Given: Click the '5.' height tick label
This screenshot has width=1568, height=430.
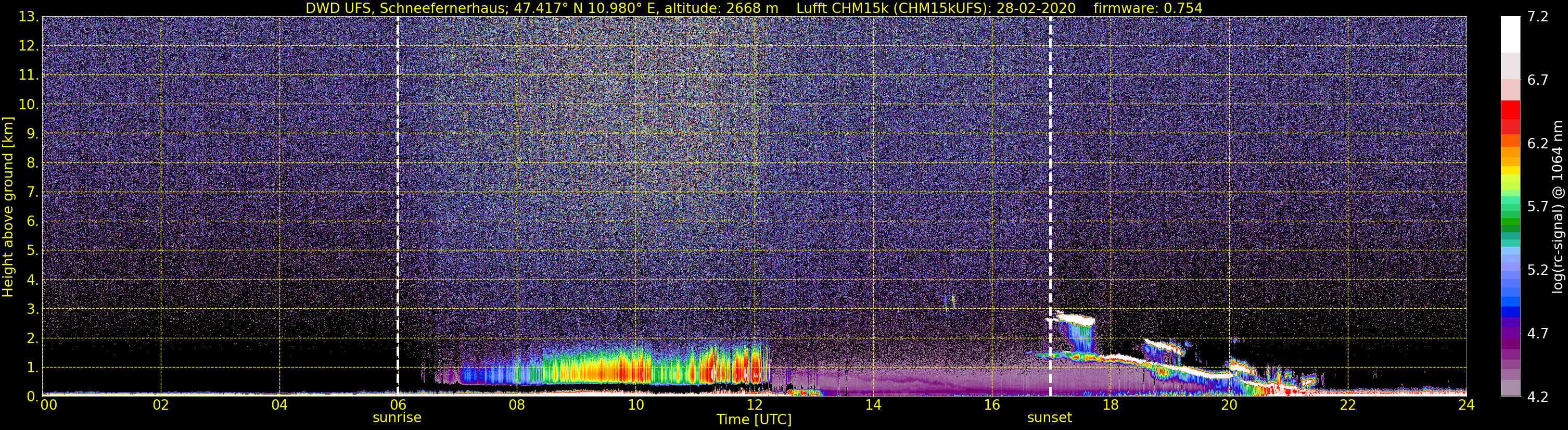Looking at the screenshot, I should (32, 250).
